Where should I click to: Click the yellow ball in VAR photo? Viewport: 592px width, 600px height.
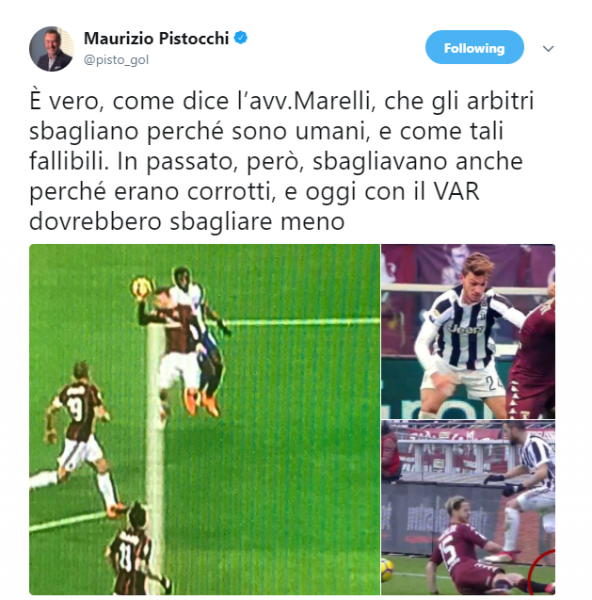click(x=142, y=288)
